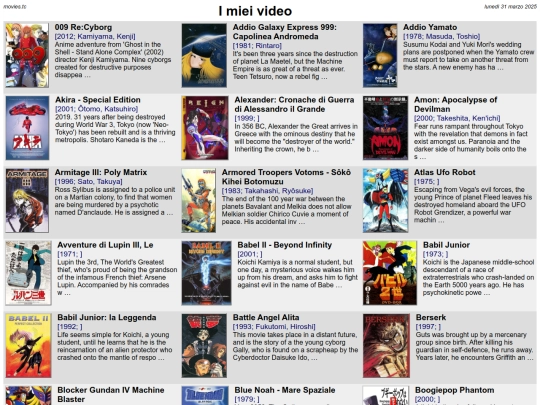Open the Blocker Gundan IV poster thumbnail
This screenshot has width=540, height=405.
(28, 396)
